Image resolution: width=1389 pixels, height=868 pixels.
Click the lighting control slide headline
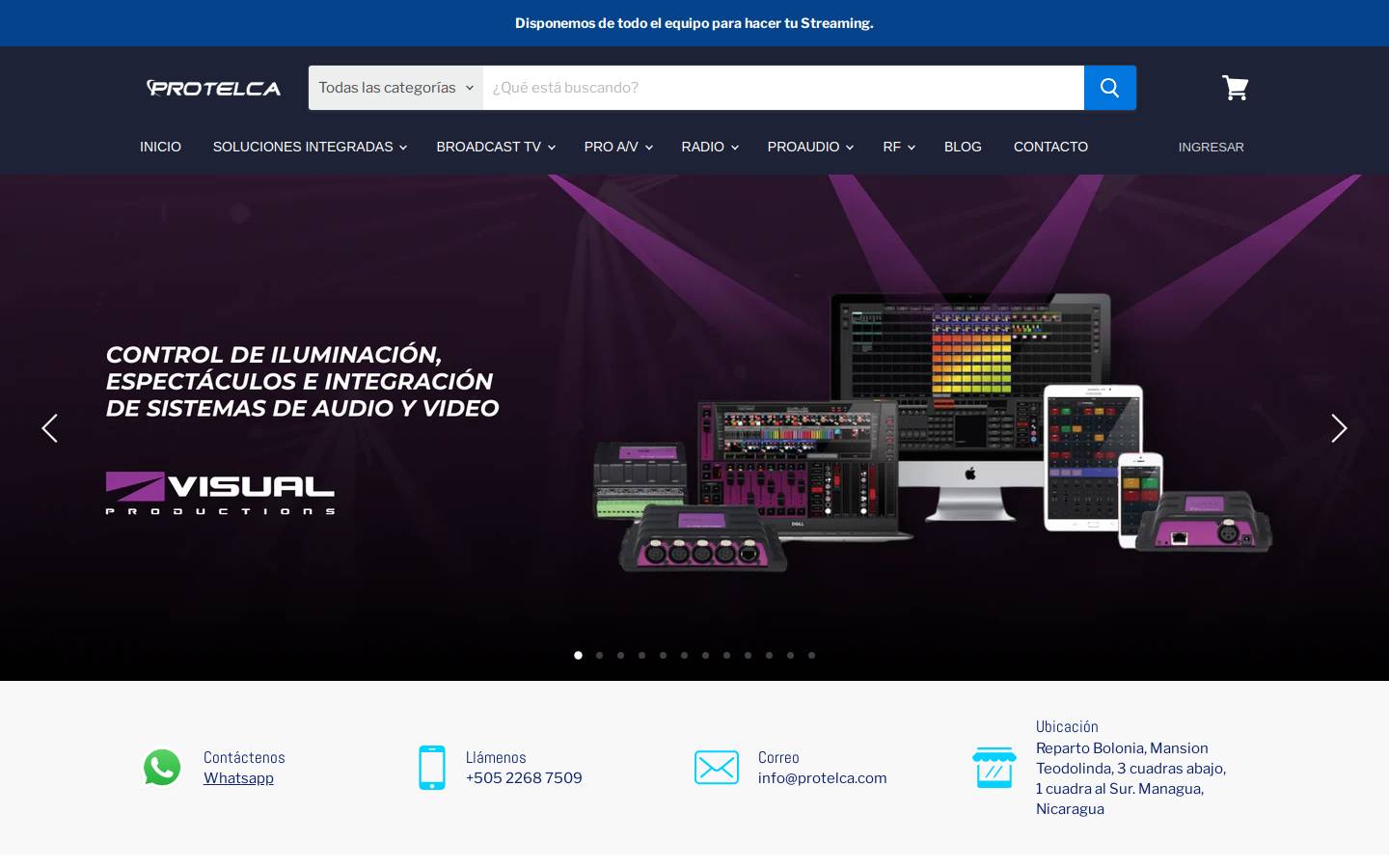pyautogui.click(x=302, y=381)
